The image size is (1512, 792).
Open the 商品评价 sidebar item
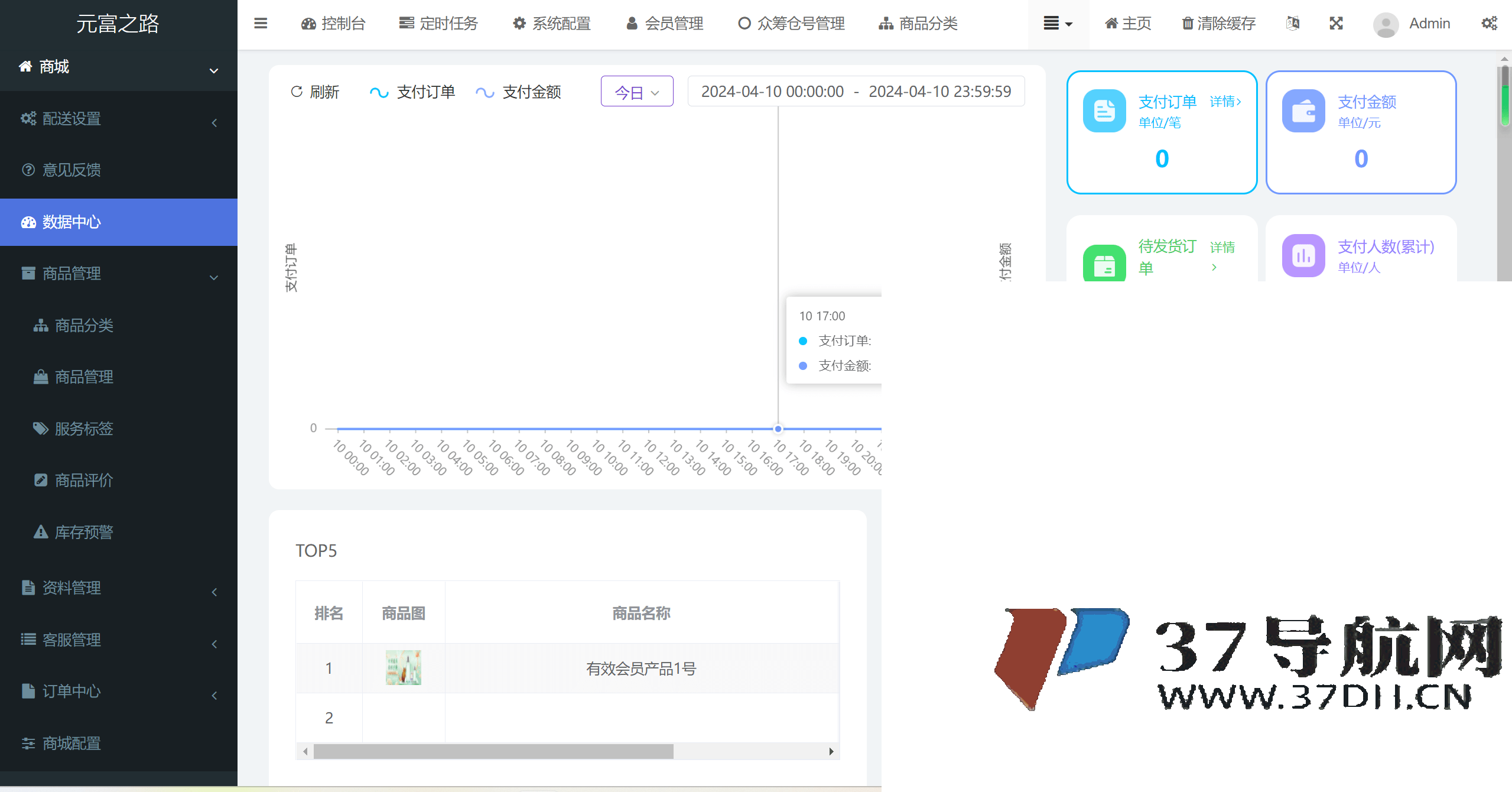pos(83,480)
